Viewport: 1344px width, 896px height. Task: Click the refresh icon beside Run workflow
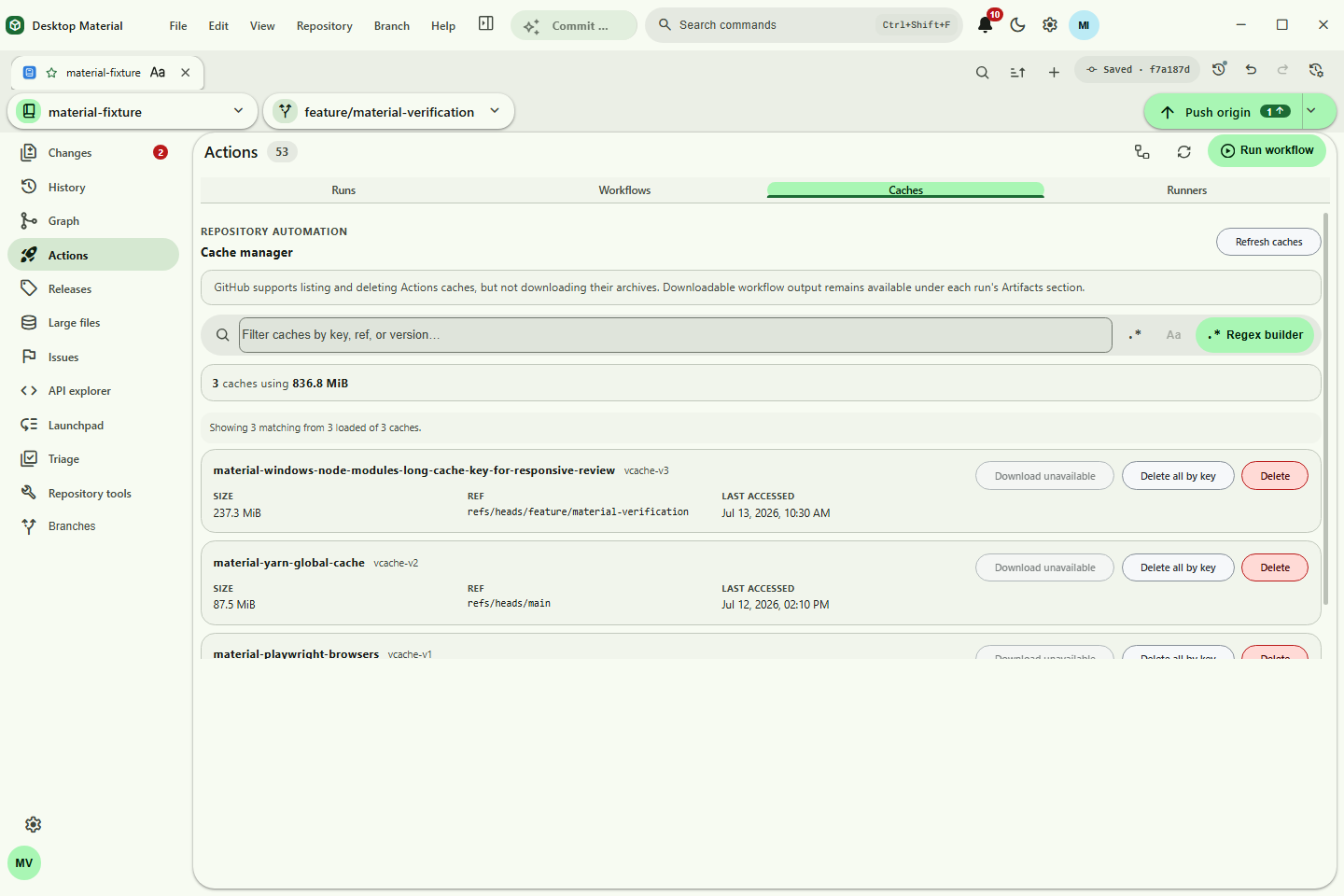click(x=1183, y=152)
